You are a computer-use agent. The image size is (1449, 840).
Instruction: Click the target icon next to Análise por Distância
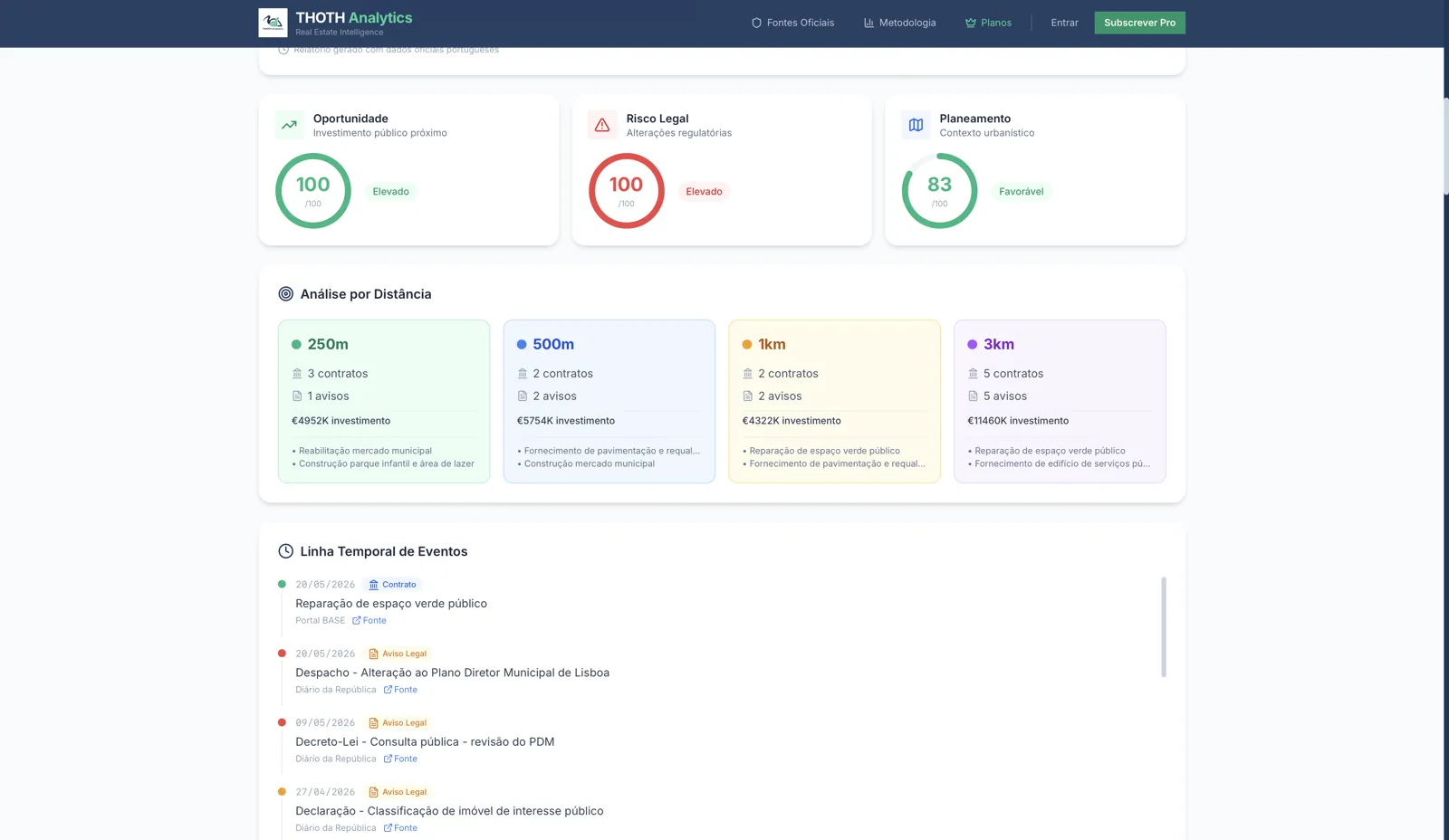click(286, 294)
